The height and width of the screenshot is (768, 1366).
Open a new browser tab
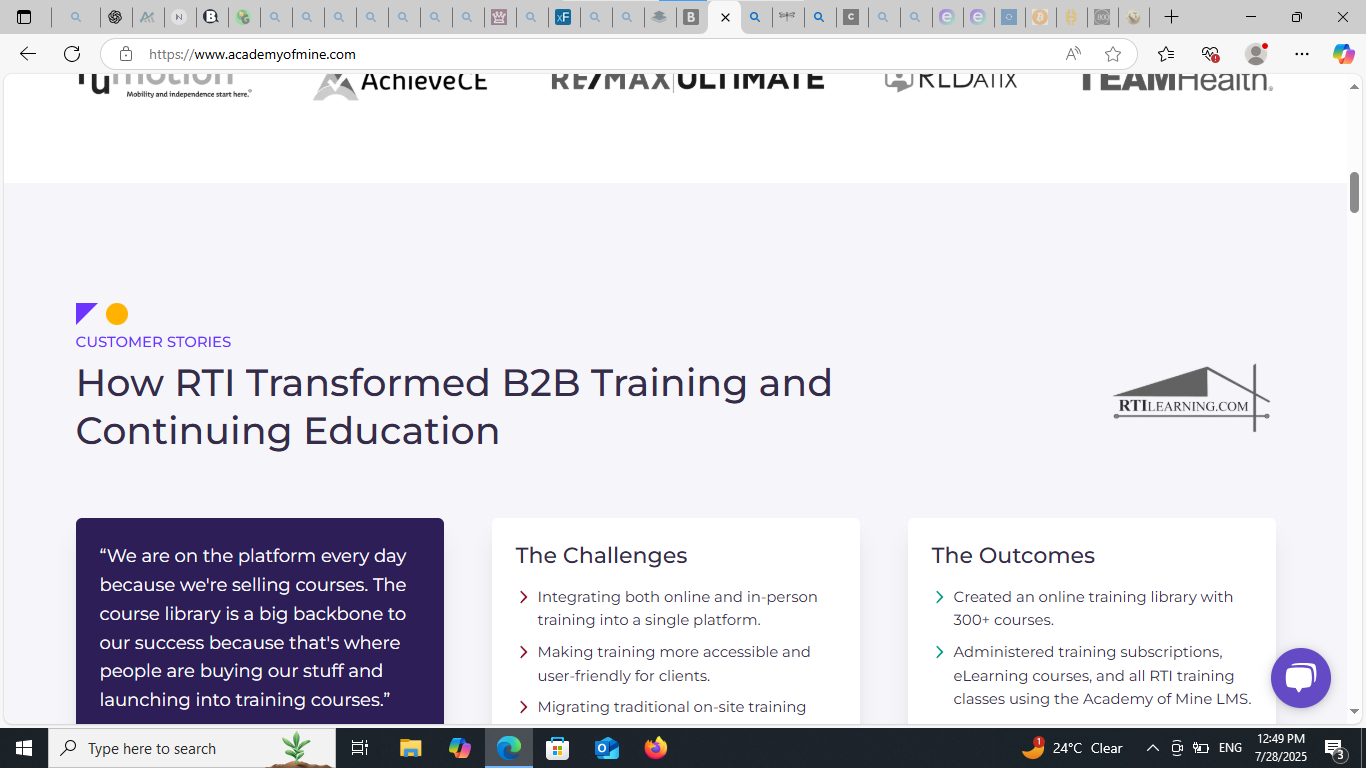pos(1171,17)
